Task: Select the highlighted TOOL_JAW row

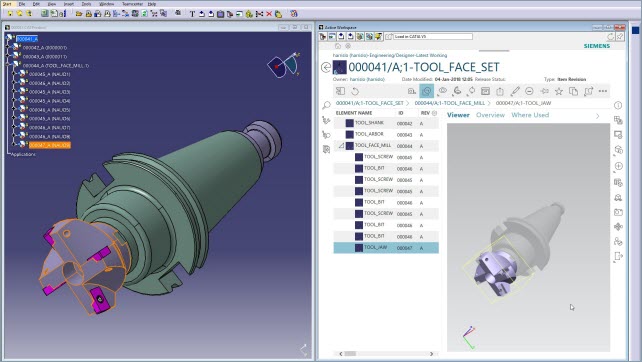Action: tap(386, 248)
